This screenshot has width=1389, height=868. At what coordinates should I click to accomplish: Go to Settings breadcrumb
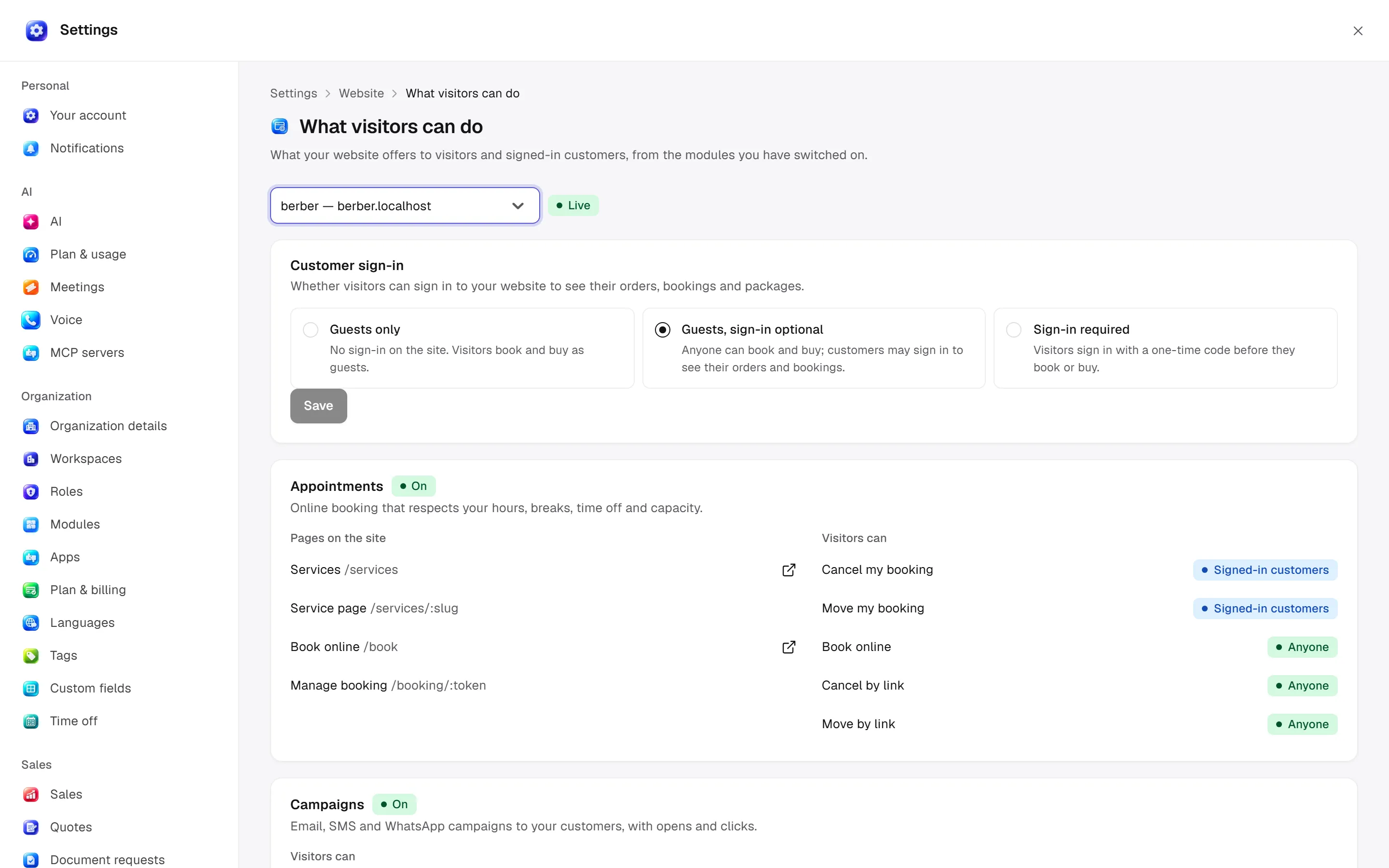coord(293,93)
